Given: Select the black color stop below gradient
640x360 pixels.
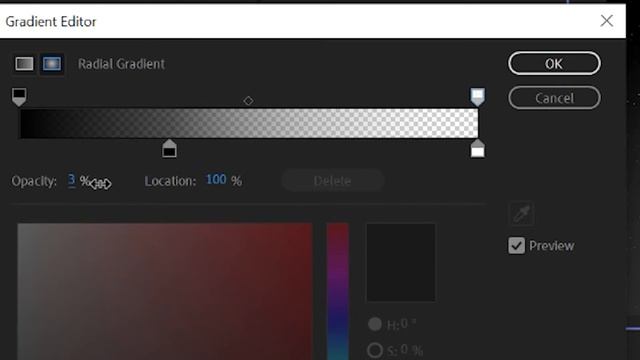Looking at the screenshot, I should (x=169, y=149).
